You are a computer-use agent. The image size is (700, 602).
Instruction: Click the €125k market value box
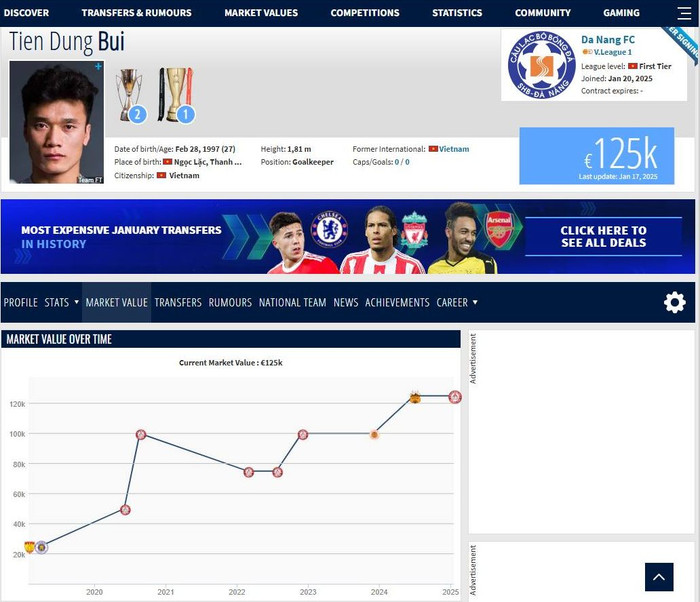click(x=596, y=155)
